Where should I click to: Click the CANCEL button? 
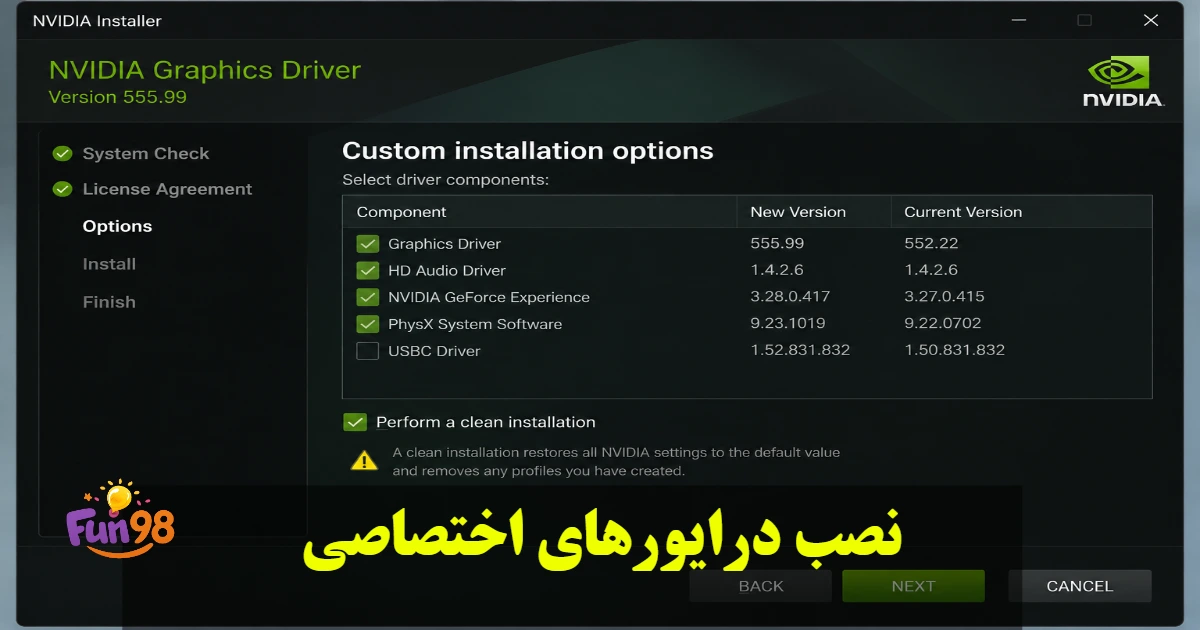[x=1080, y=586]
